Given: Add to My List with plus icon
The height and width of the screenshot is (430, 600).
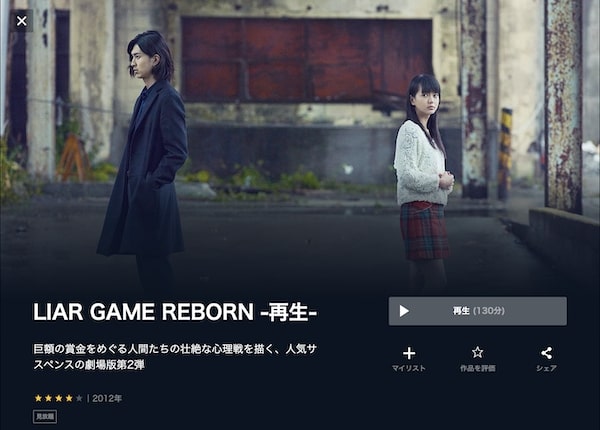Looking at the screenshot, I should point(409,353).
